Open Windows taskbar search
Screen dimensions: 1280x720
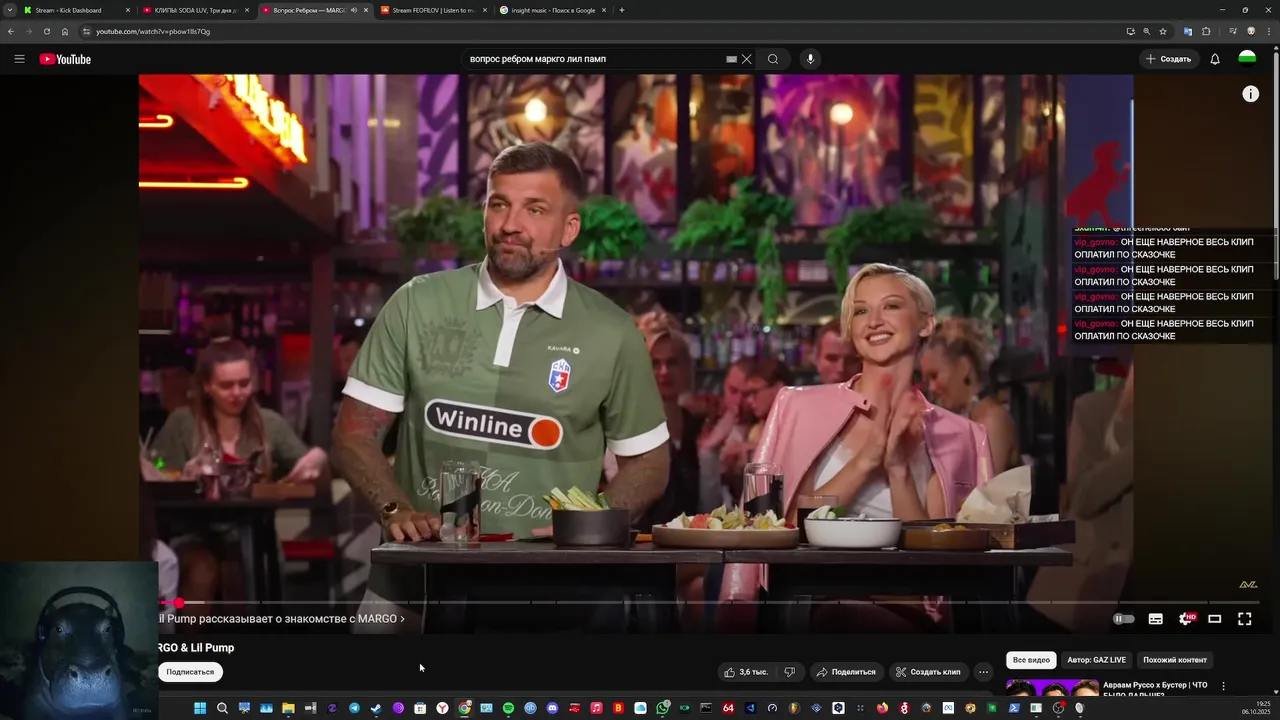pos(222,708)
